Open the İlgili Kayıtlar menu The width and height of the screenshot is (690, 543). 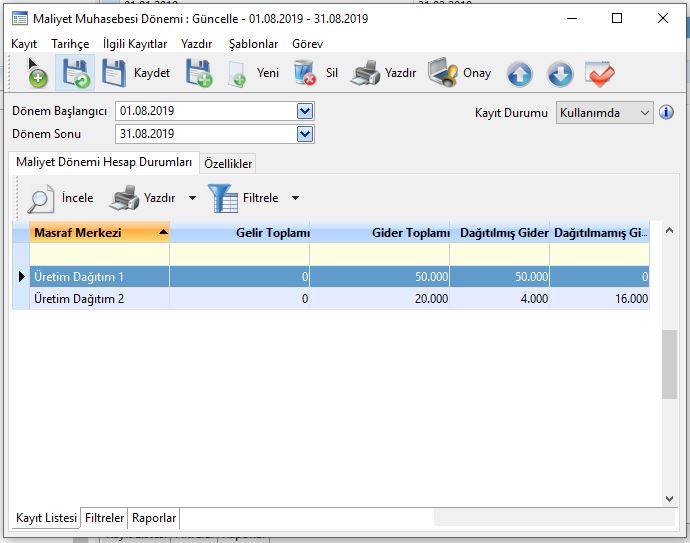pyautogui.click(x=135, y=44)
